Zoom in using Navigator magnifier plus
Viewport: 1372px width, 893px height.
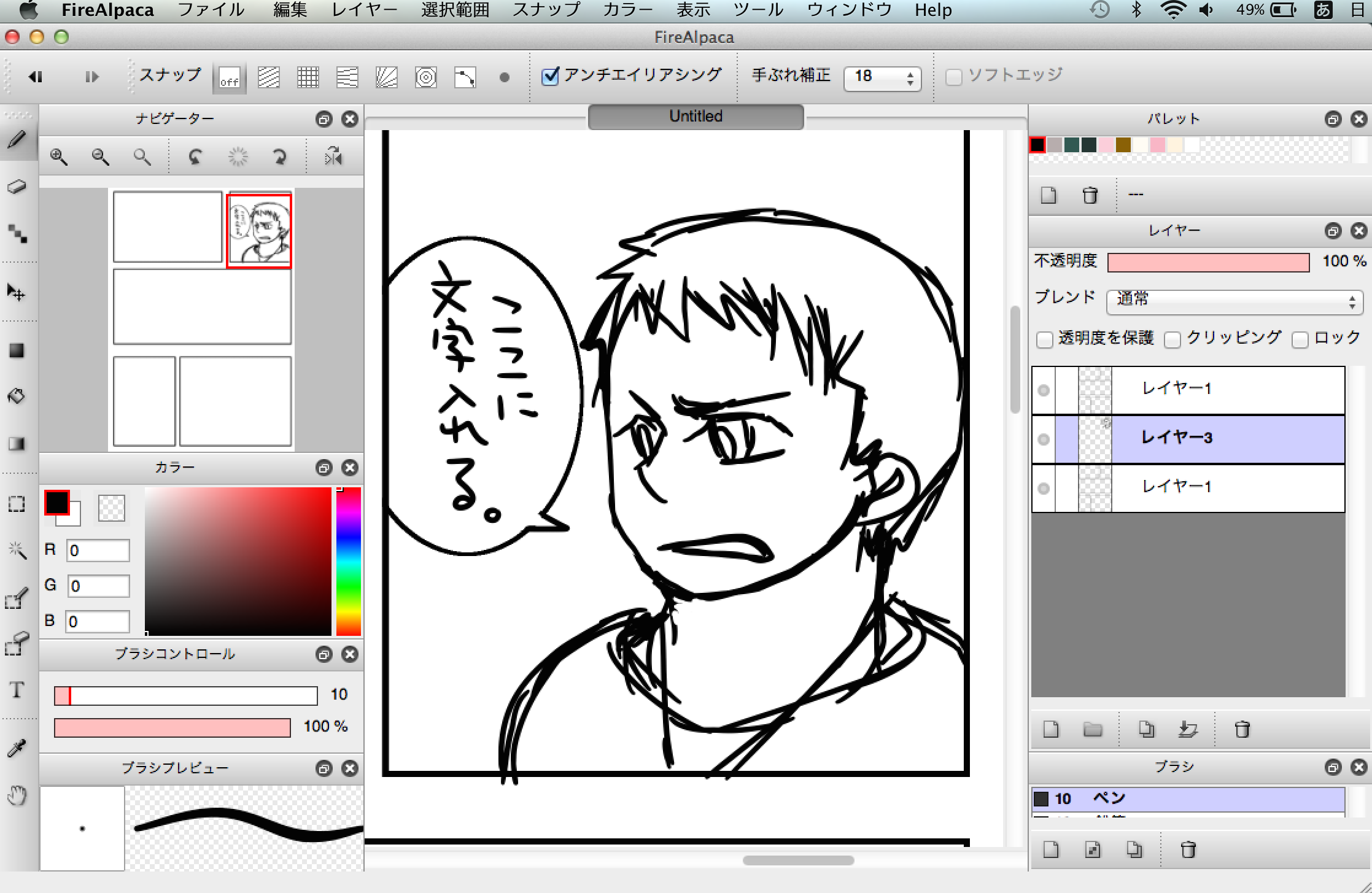[x=59, y=157]
